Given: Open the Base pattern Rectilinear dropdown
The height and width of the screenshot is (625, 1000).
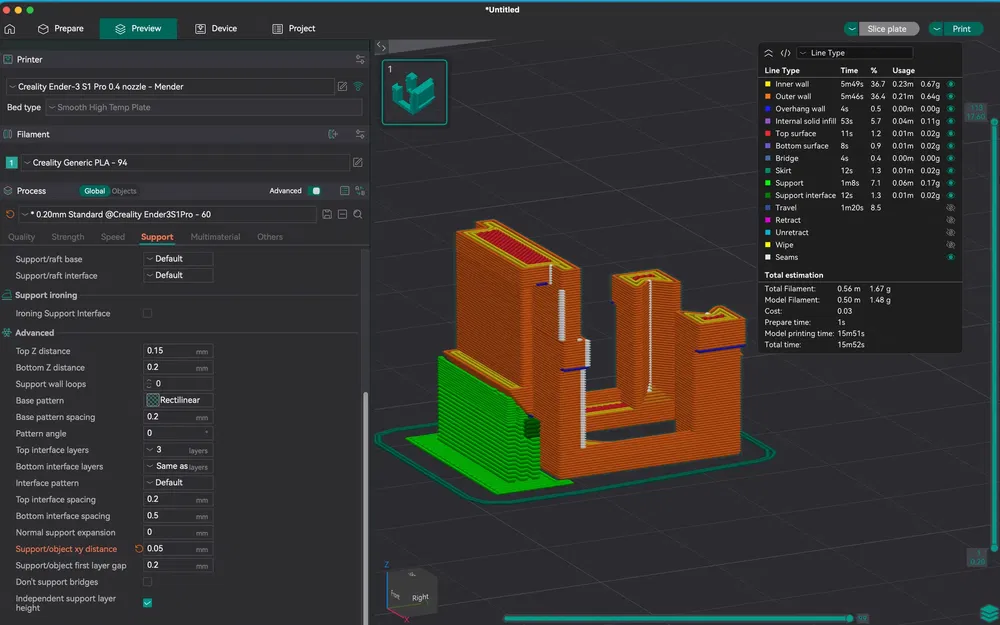Looking at the screenshot, I should coord(179,400).
